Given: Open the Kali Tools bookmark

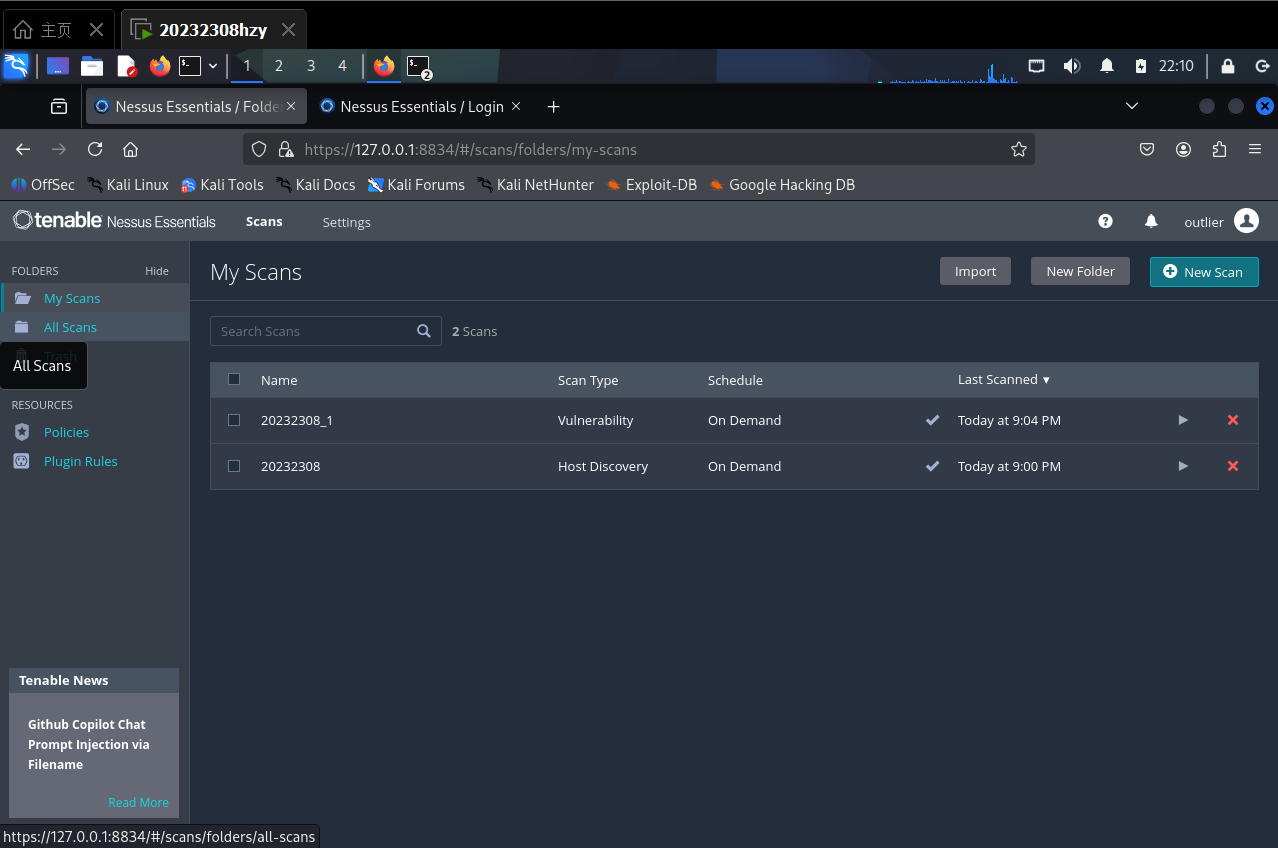Looking at the screenshot, I should click(222, 184).
